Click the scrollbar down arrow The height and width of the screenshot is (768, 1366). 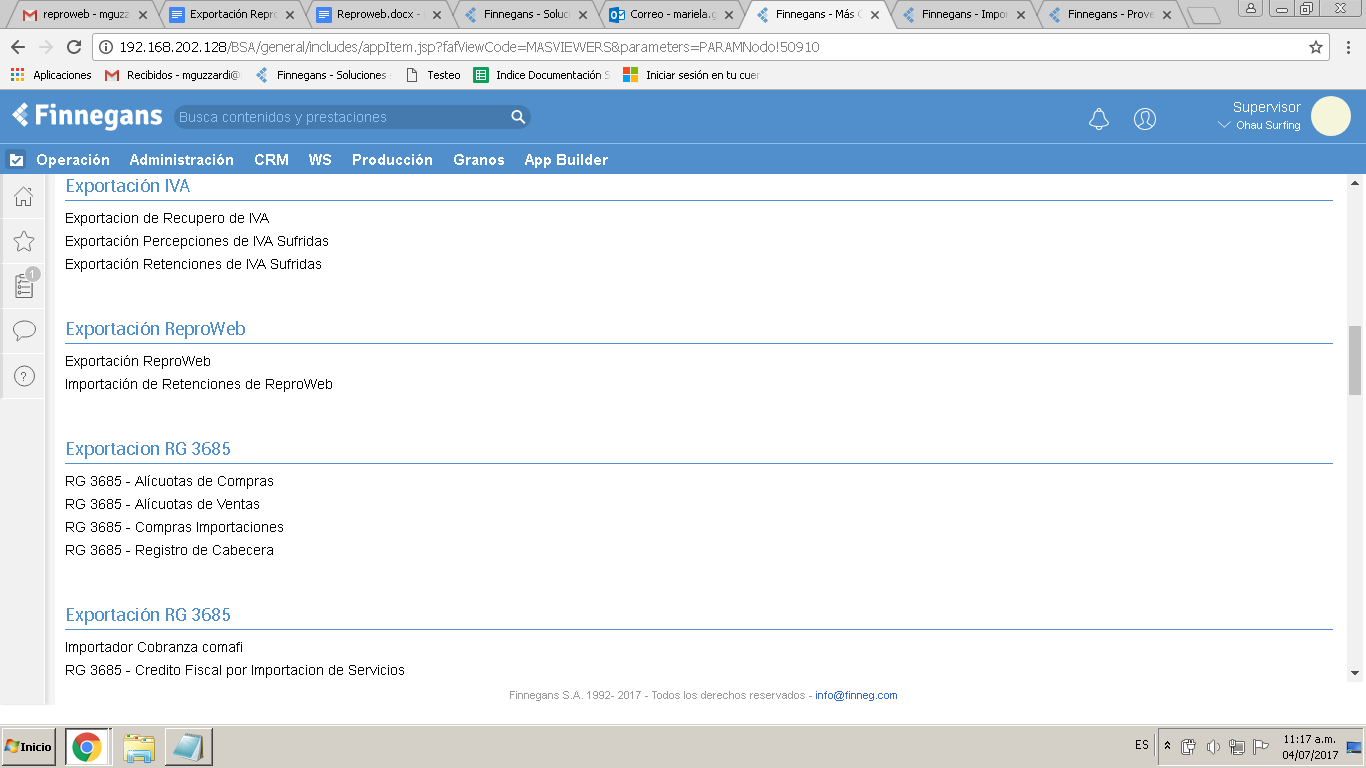point(1355,673)
